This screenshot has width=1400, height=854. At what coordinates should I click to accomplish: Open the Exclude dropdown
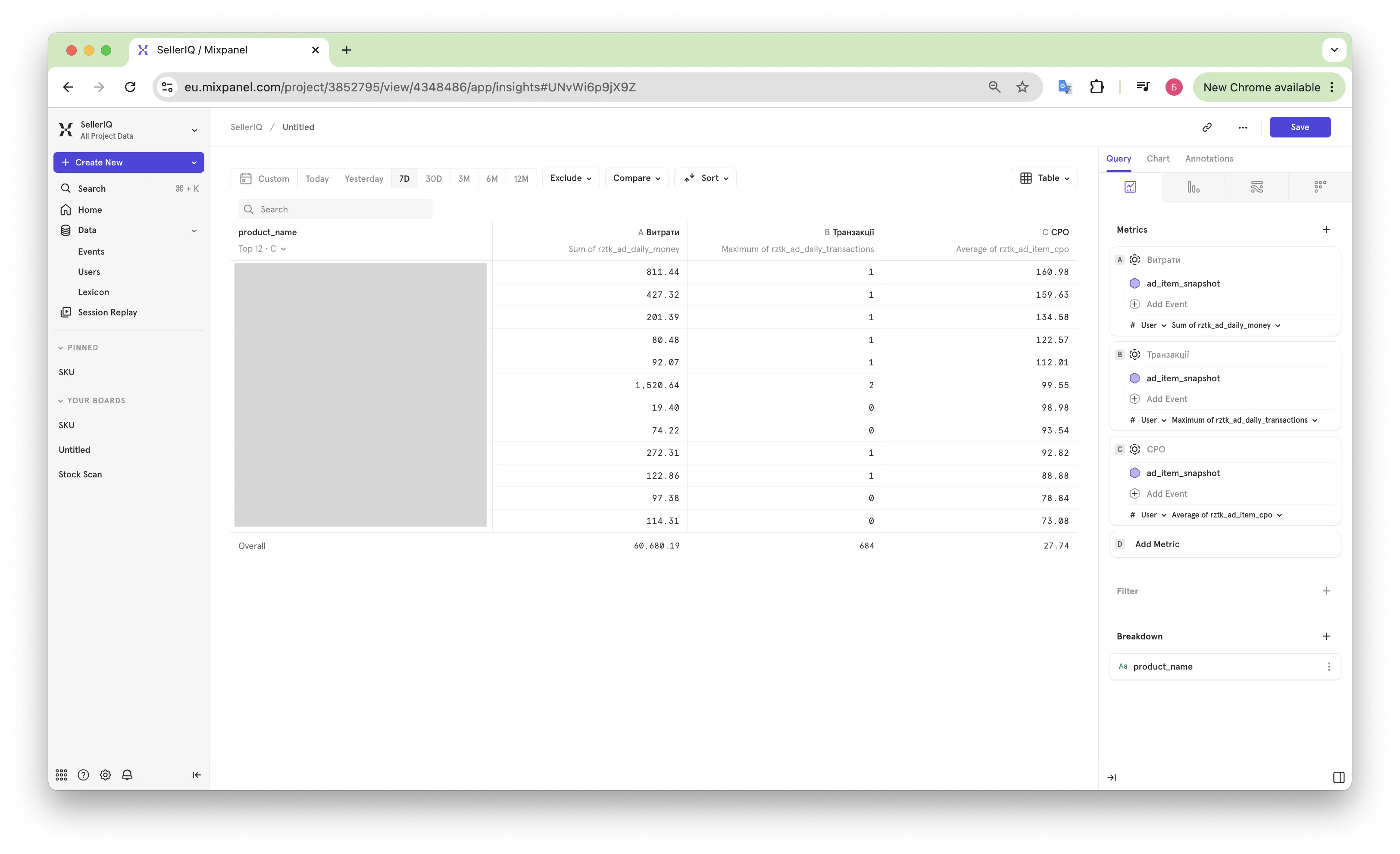[571, 178]
